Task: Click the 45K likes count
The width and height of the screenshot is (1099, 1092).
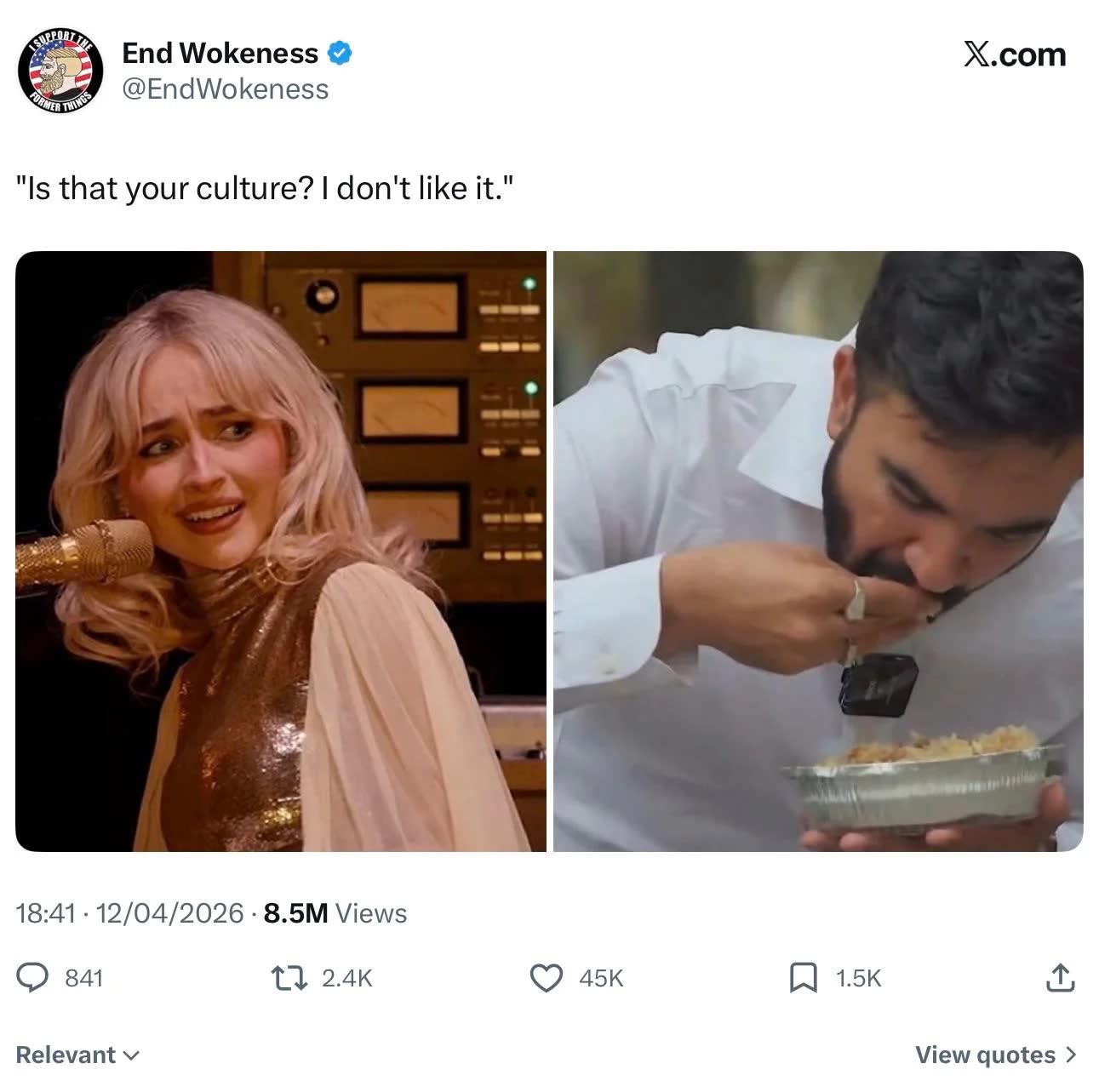Action: [x=601, y=978]
